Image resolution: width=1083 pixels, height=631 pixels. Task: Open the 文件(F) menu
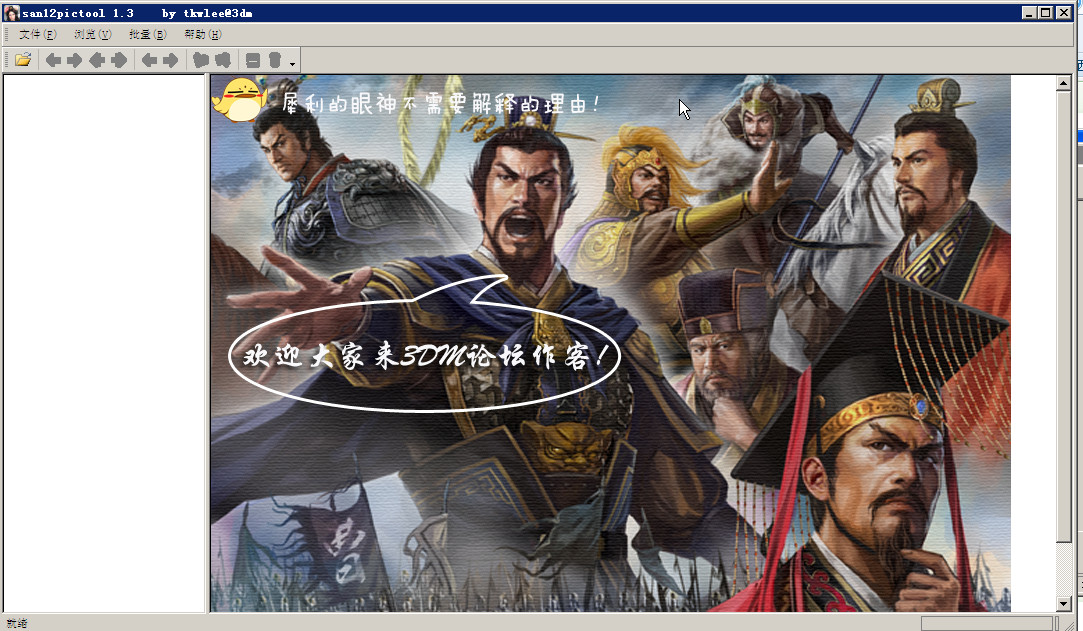[x=37, y=34]
